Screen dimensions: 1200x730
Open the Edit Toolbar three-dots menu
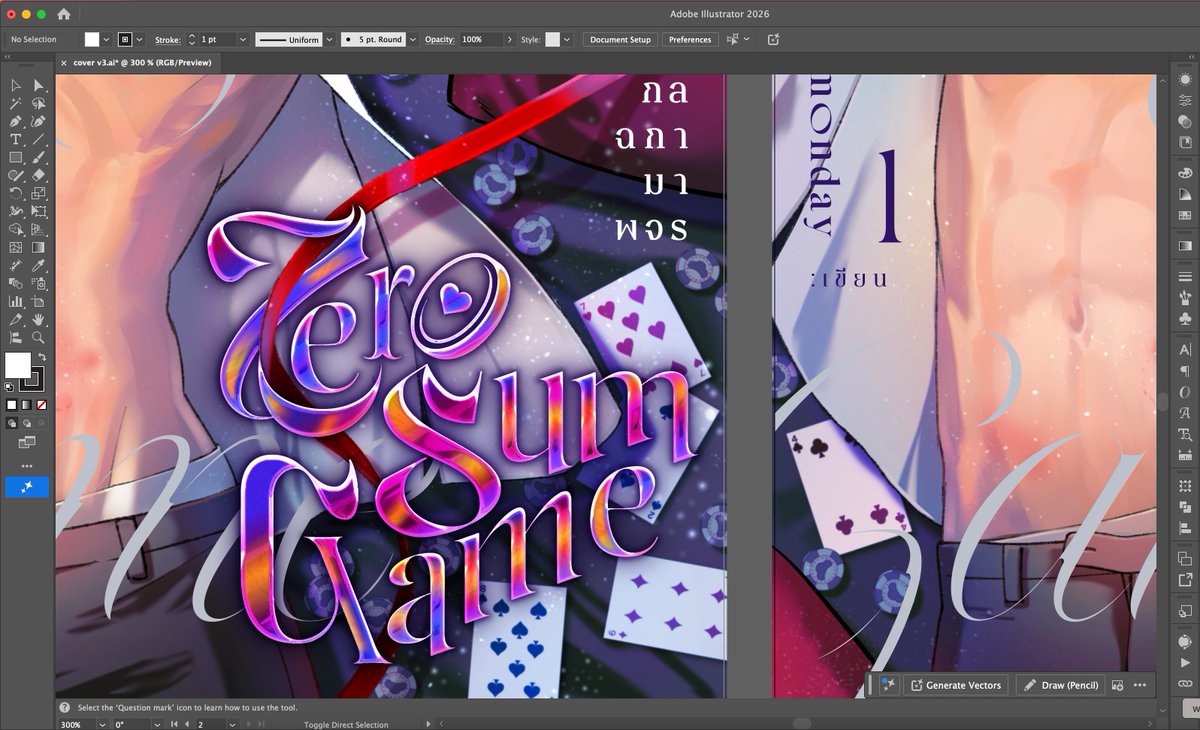(x=26, y=466)
